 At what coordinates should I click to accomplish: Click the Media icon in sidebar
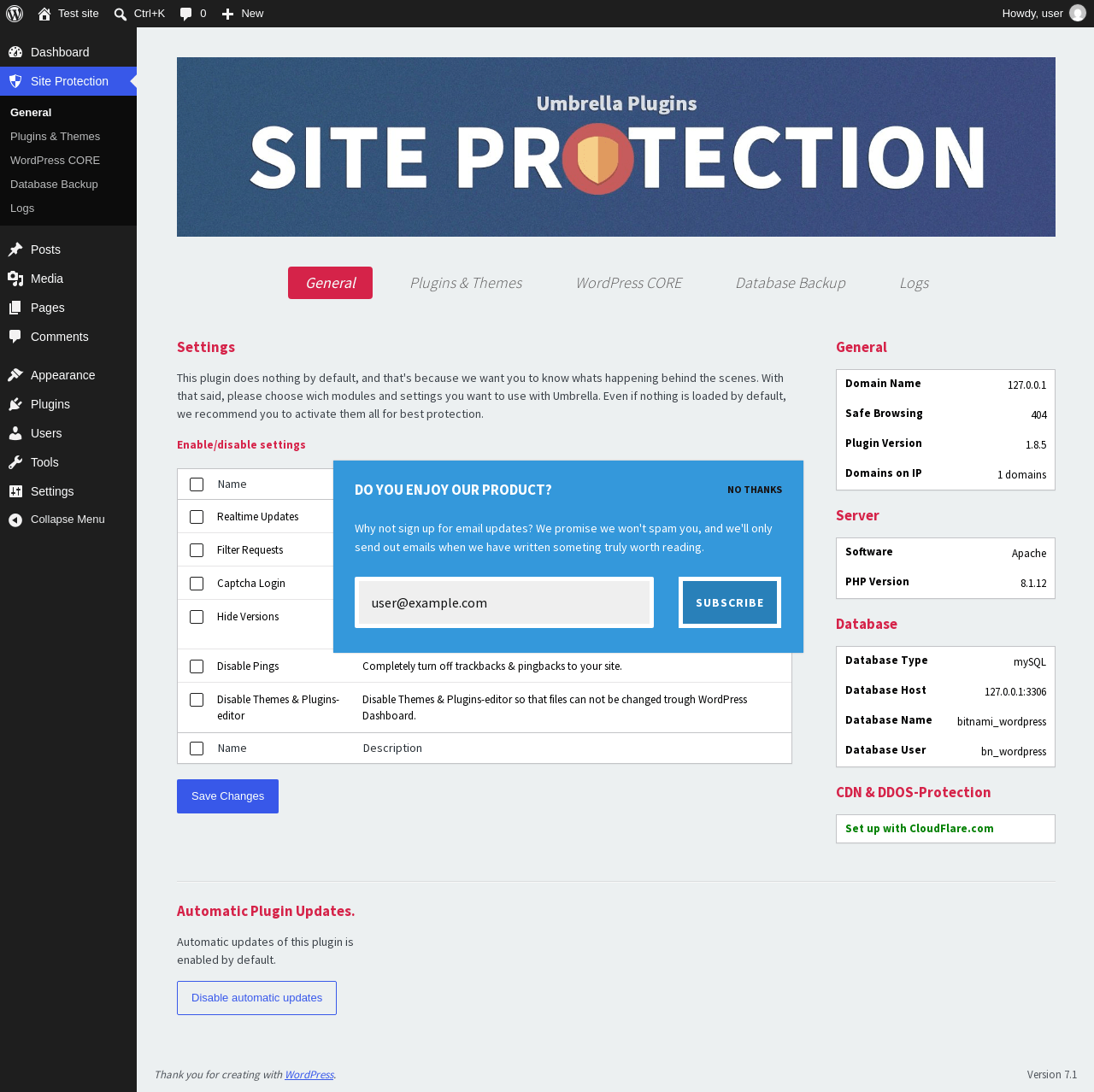[15, 279]
